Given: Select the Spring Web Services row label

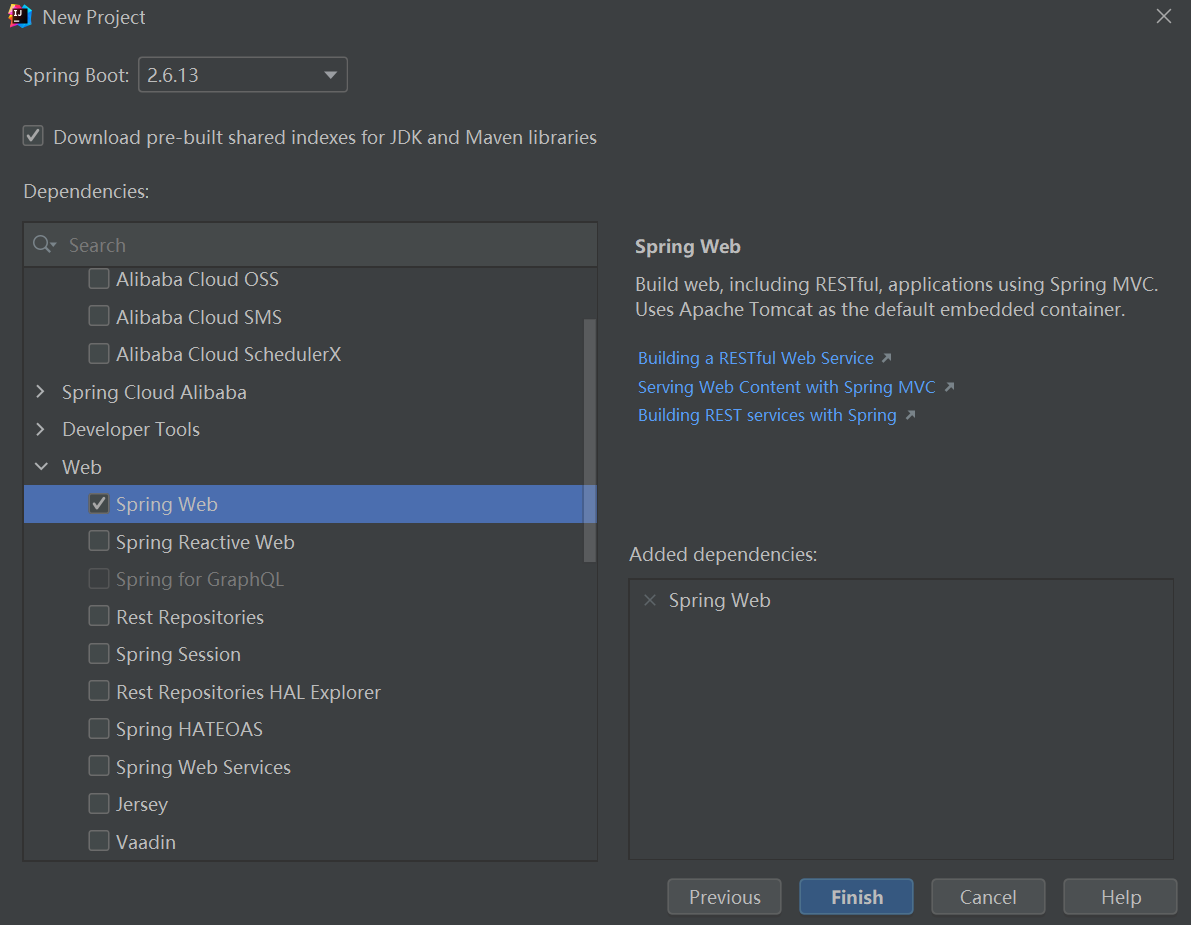Looking at the screenshot, I should tap(204, 766).
